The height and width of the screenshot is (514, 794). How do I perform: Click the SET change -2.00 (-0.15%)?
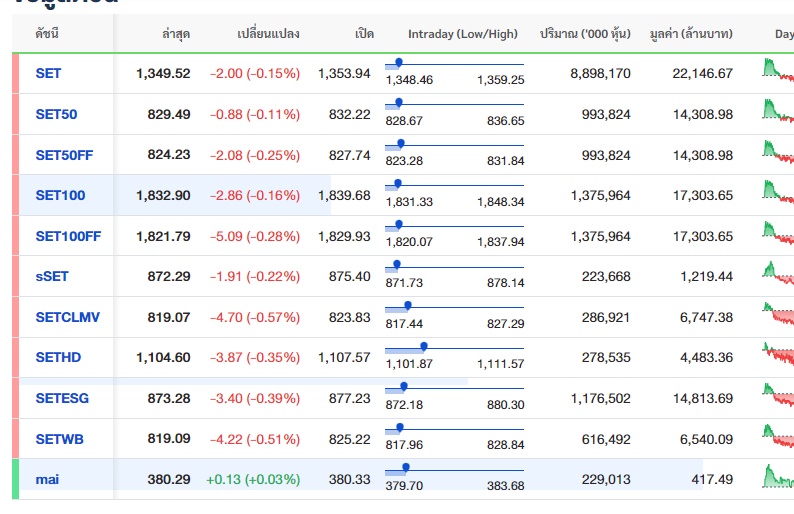point(255,73)
